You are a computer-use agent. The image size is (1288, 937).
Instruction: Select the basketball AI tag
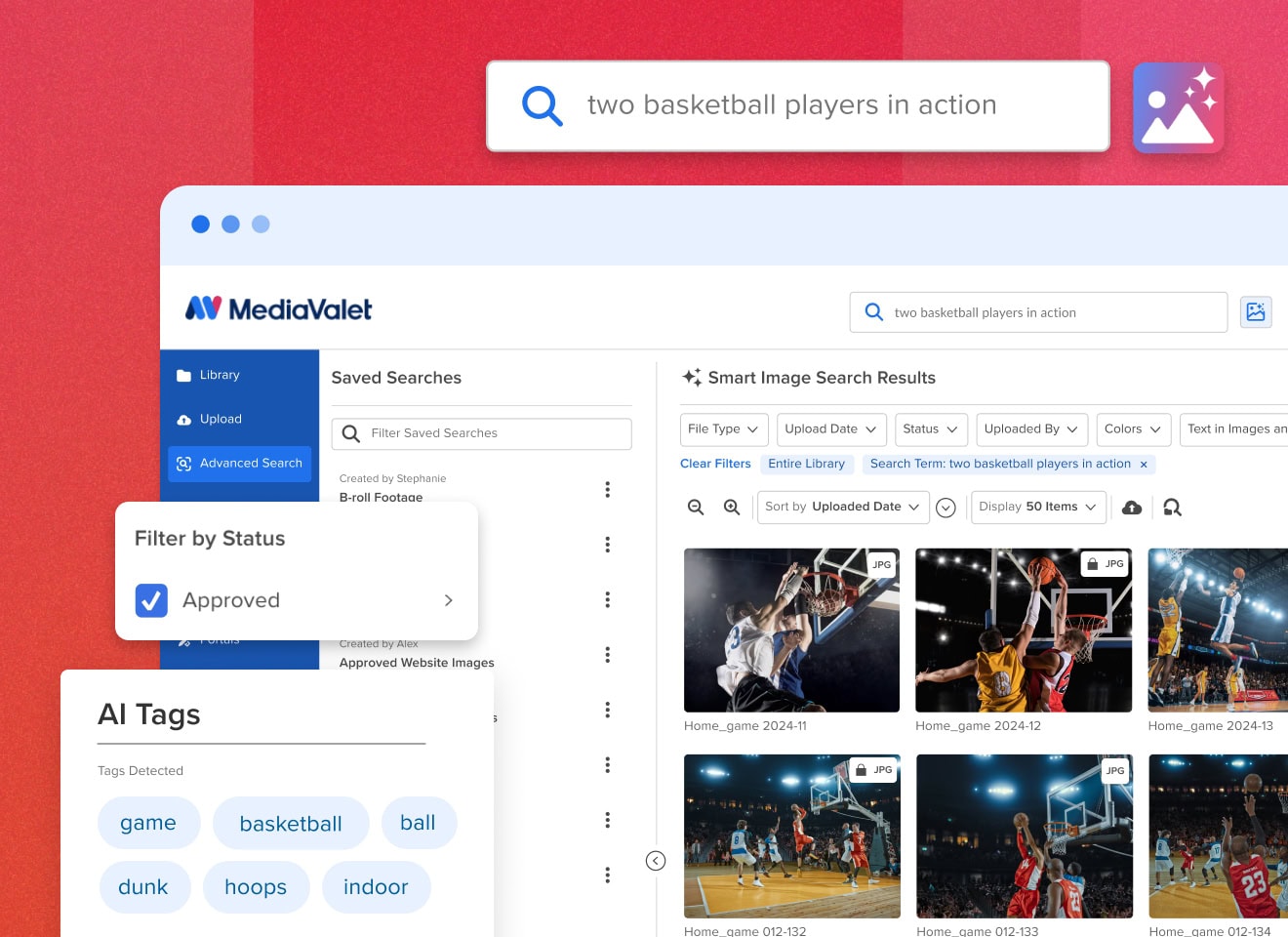[291, 823]
